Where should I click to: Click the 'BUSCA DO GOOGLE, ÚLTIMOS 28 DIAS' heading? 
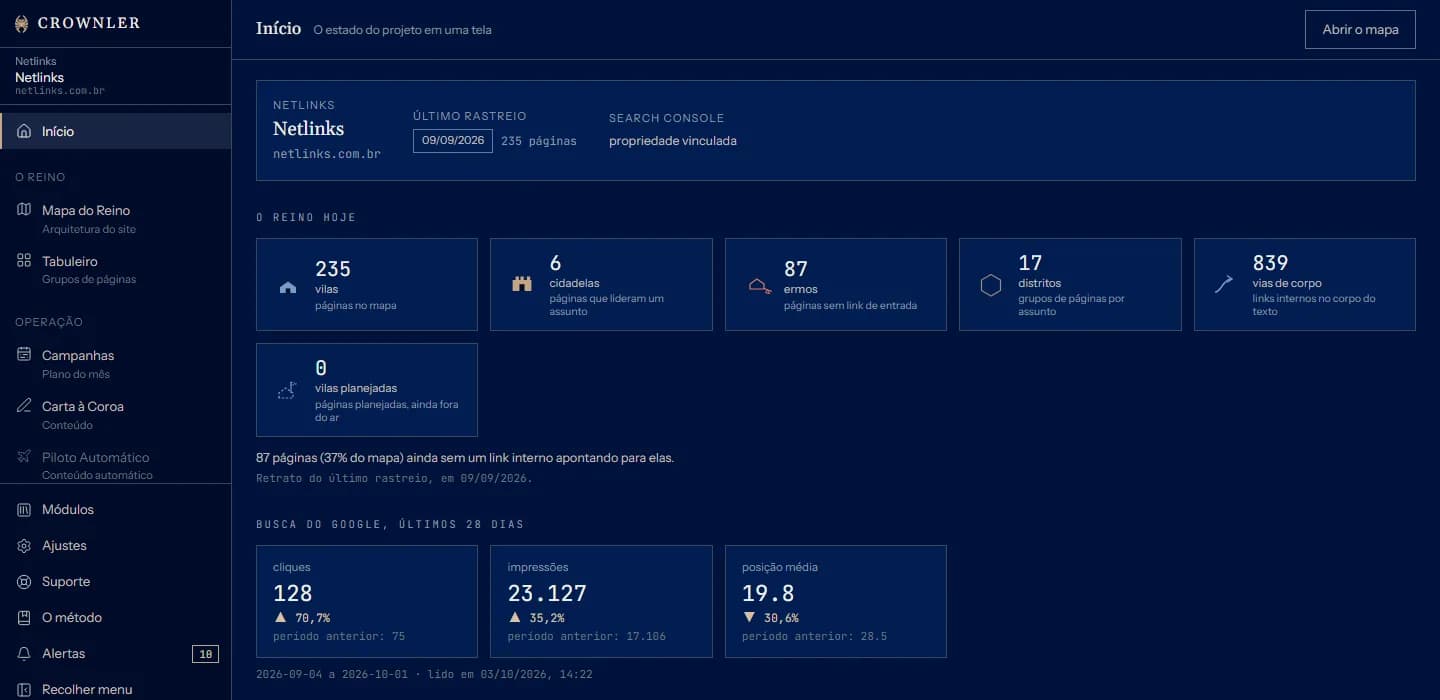coord(390,524)
